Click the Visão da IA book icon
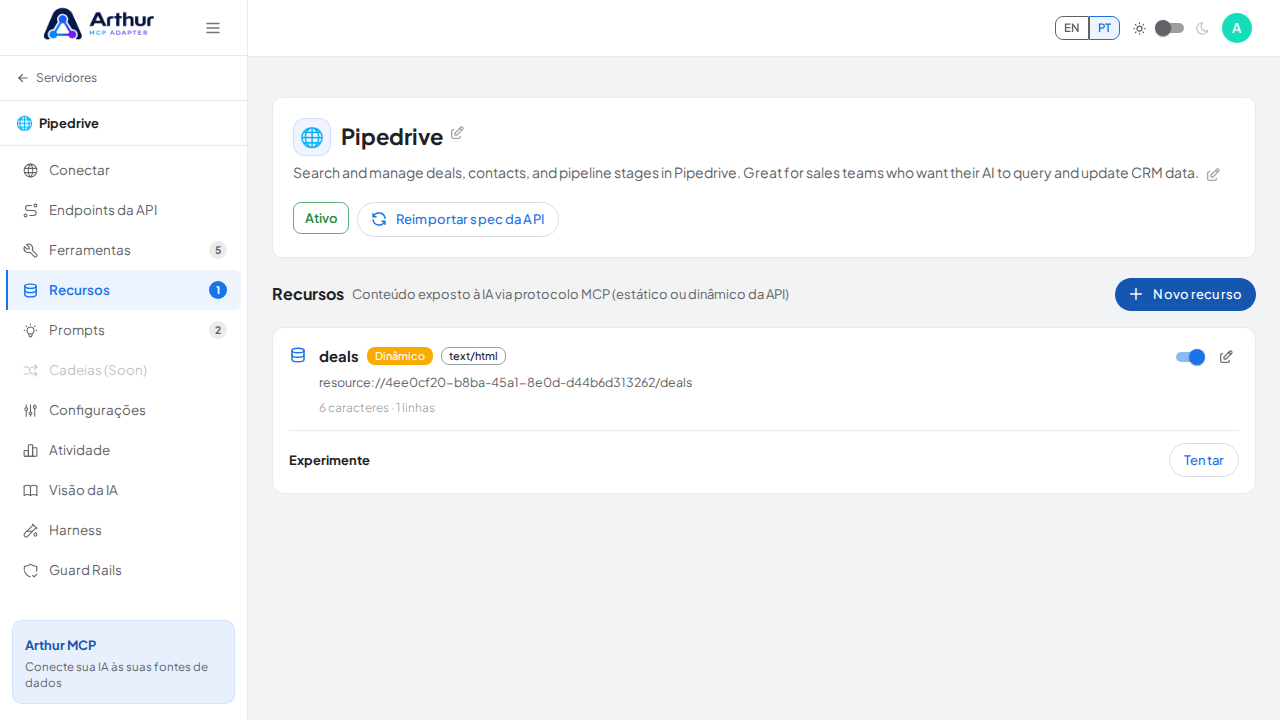 pos(30,490)
